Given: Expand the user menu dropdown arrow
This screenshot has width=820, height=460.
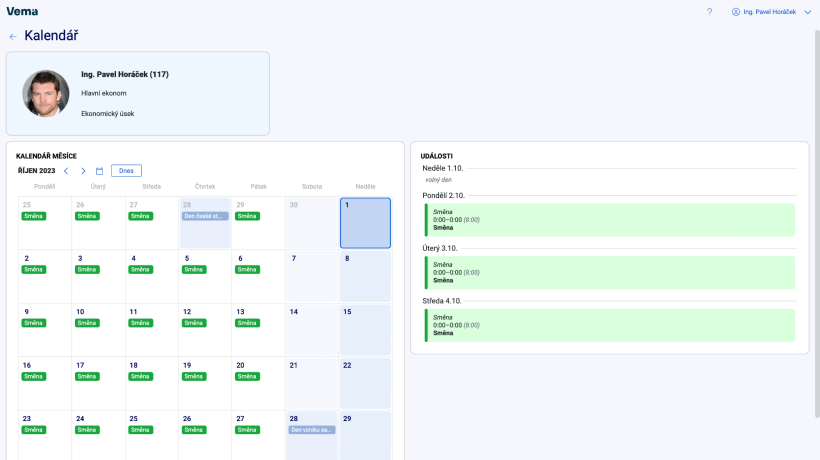Looking at the screenshot, I should (807, 12).
